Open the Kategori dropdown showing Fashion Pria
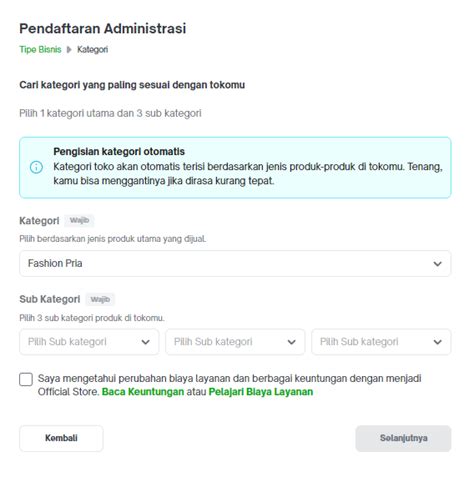 [x=235, y=264]
